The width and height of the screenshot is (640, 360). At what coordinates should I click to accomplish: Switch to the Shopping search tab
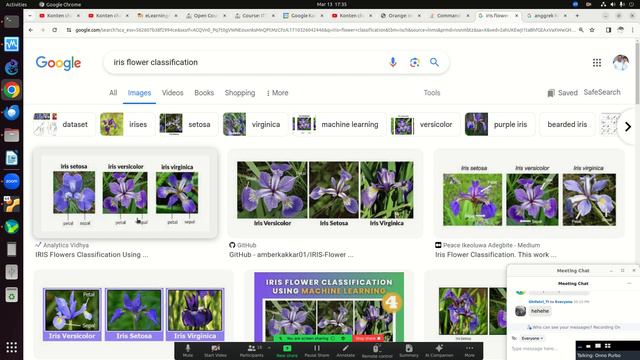tap(240, 93)
